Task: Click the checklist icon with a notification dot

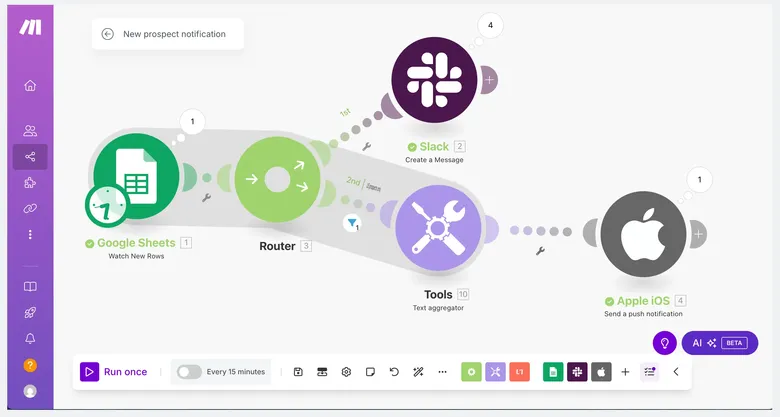Action: click(x=650, y=372)
